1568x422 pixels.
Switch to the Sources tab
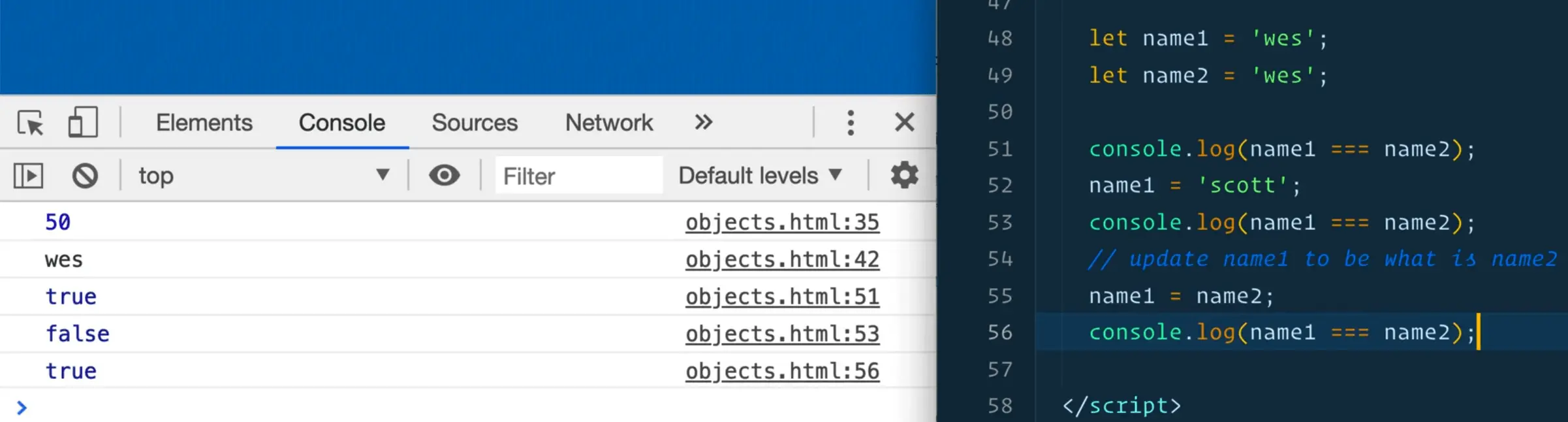[475, 123]
